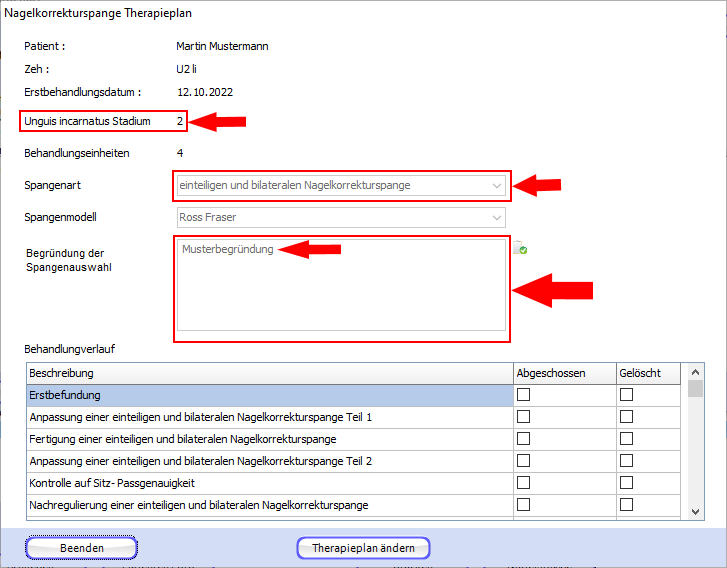Click the table scrollbar down arrow
The width and height of the screenshot is (727, 568).
(696, 511)
